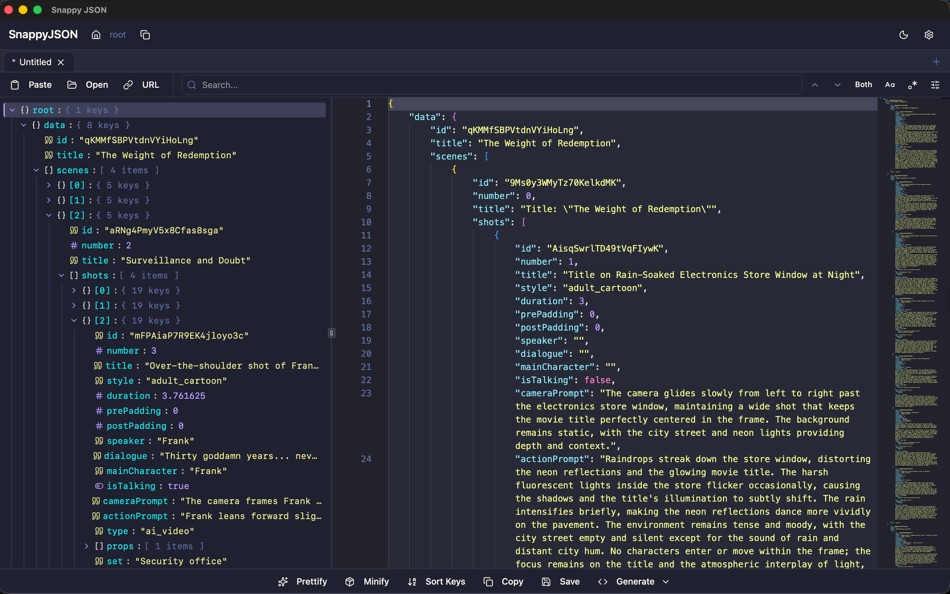Screen dimensions: 950x594
Task: Click the Sort Keys button
Action: 436,581
